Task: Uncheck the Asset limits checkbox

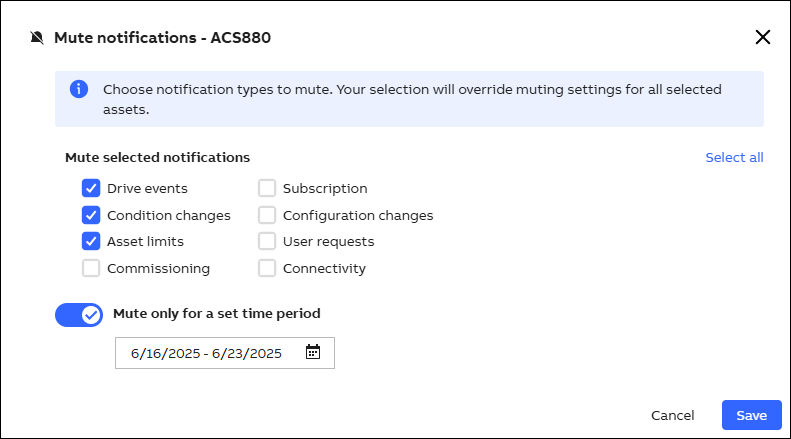Action: [x=91, y=241]
